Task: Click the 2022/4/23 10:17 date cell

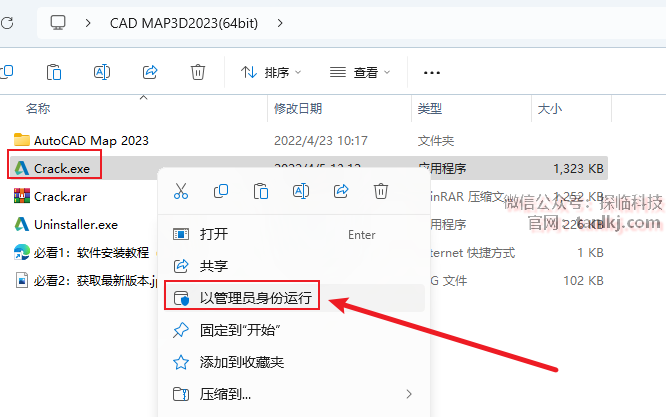Action: click(x=321, y=141)
